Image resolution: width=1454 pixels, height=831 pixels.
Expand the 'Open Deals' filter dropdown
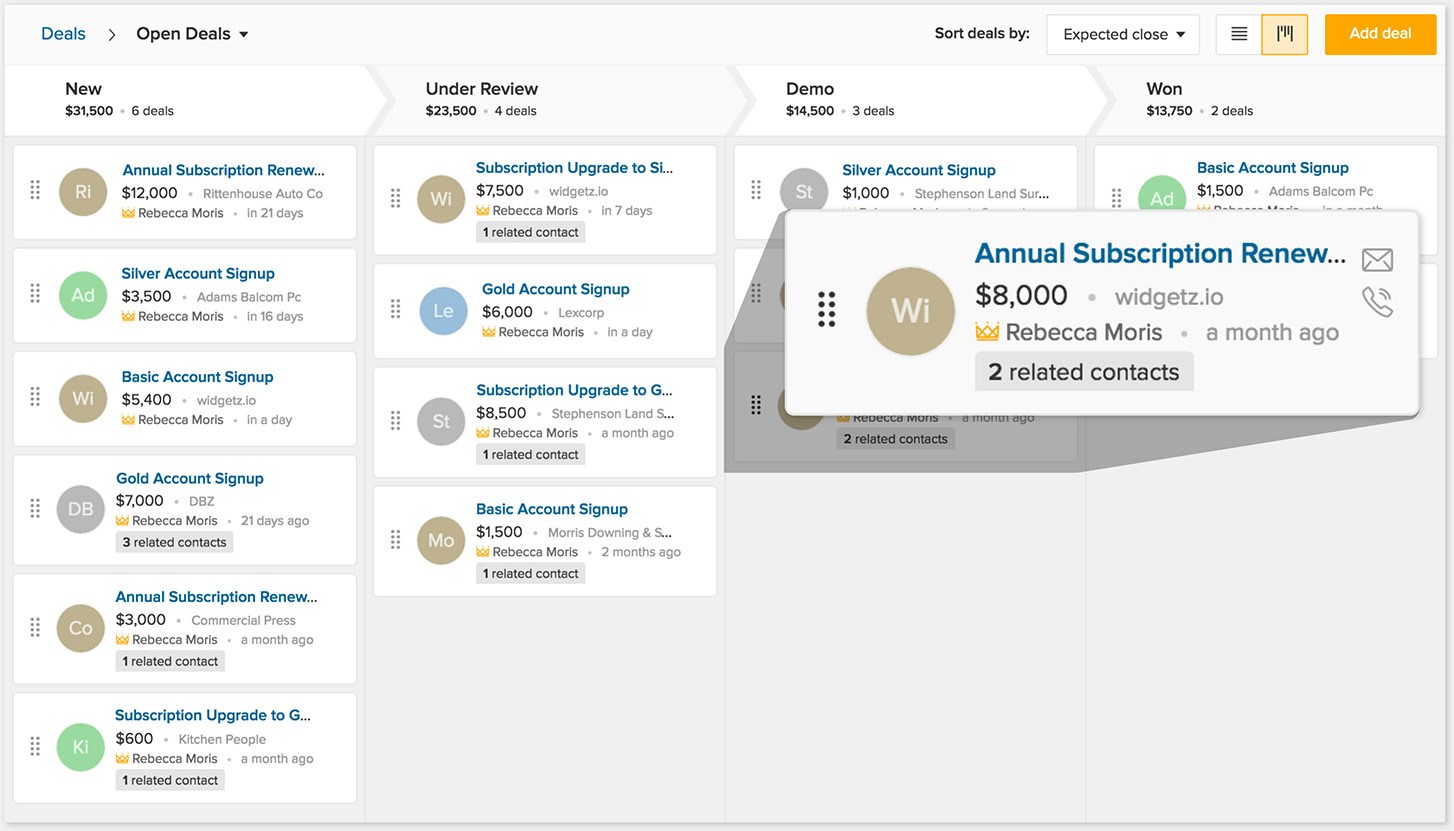pos(192,34)
